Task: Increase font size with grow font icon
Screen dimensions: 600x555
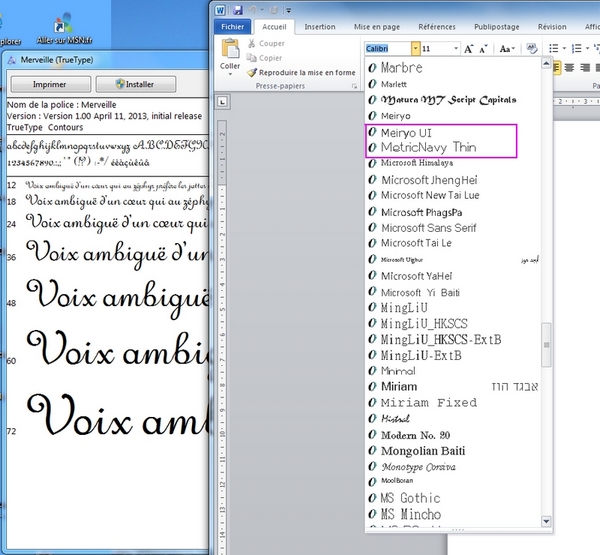Action: pos(468,49)
